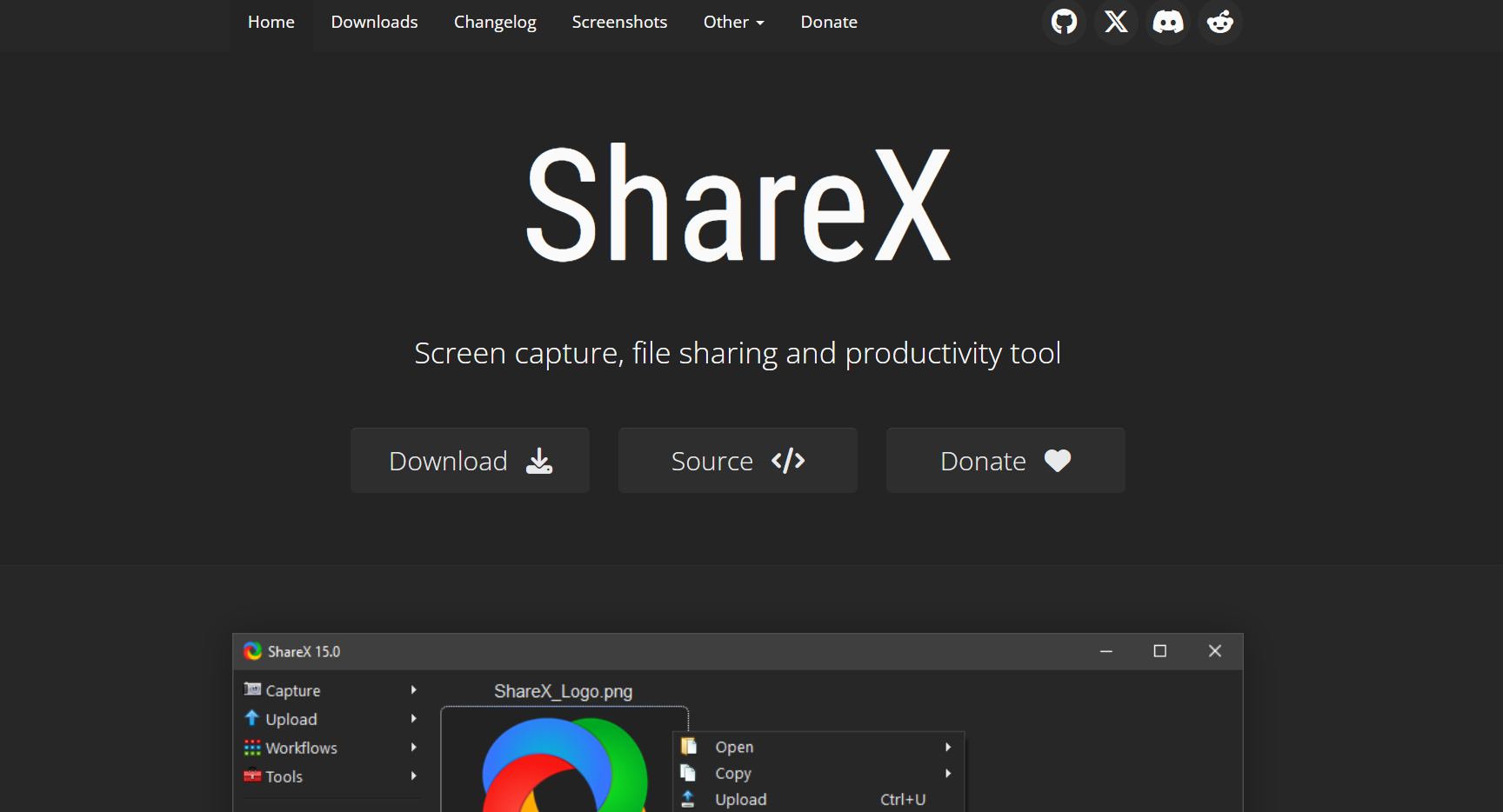The image size is (1503, 812).
Task: Visit ShareX on X via social icon
Action: [x=1115, y=22]
